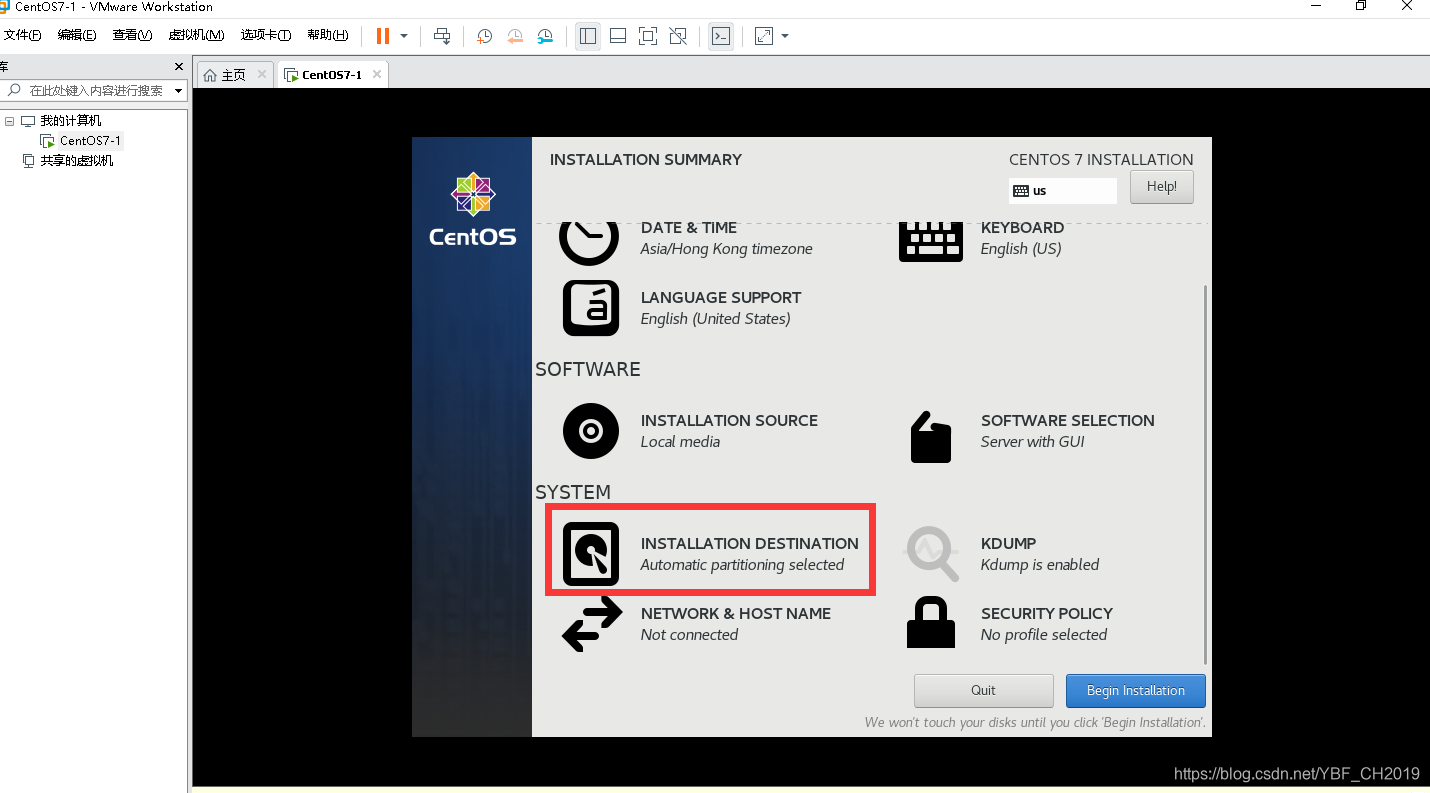This screenshot has width=1430, height=793.
Task: Open the SECURITY POLICY settings
Action: pyautogui.click(x=1010, y=624)
